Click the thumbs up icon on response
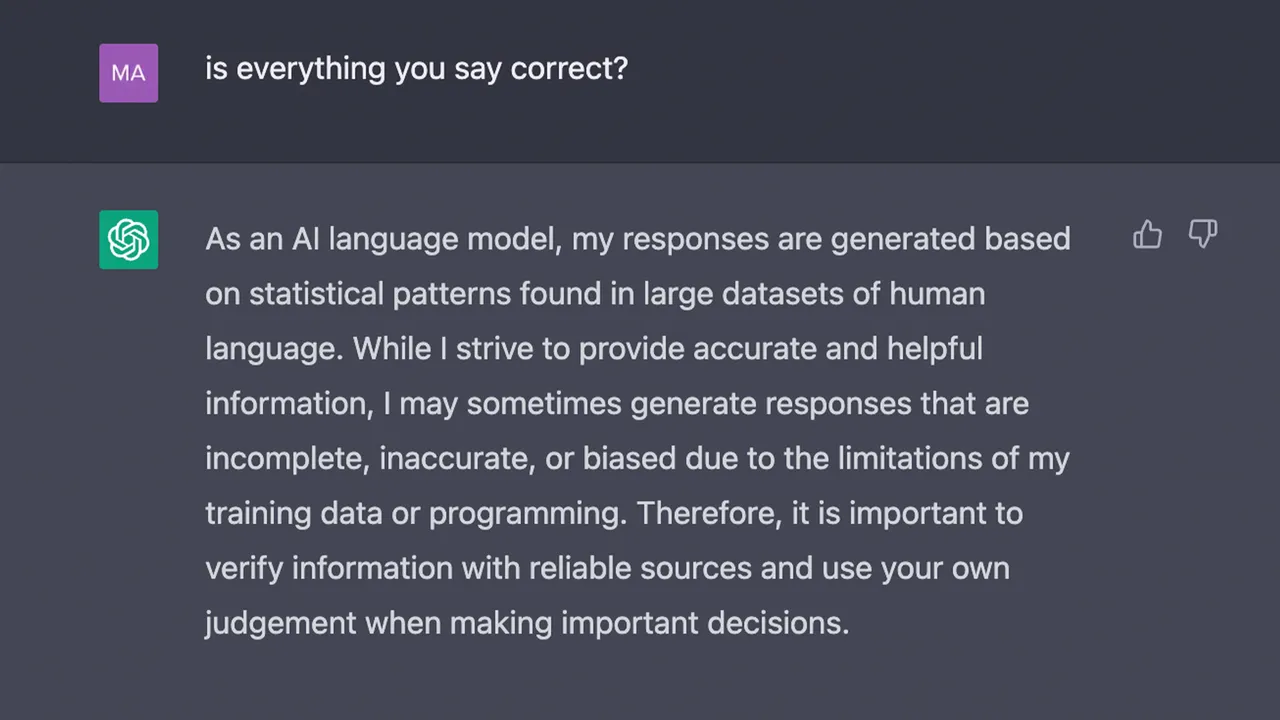The width and height of the screenshot is (1280, 720). coord(1147,235)
